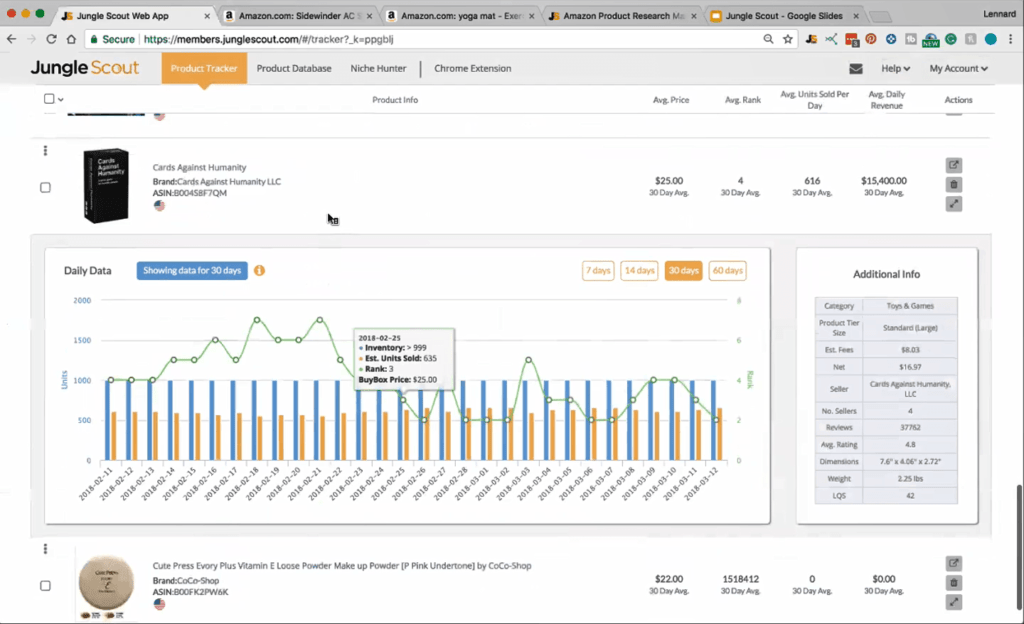The width and height of the screenshot is (1024, 624).
Task: Open three-dot menu for Cute Press powder
Action: pyautogui.click(x=45, y=549)
